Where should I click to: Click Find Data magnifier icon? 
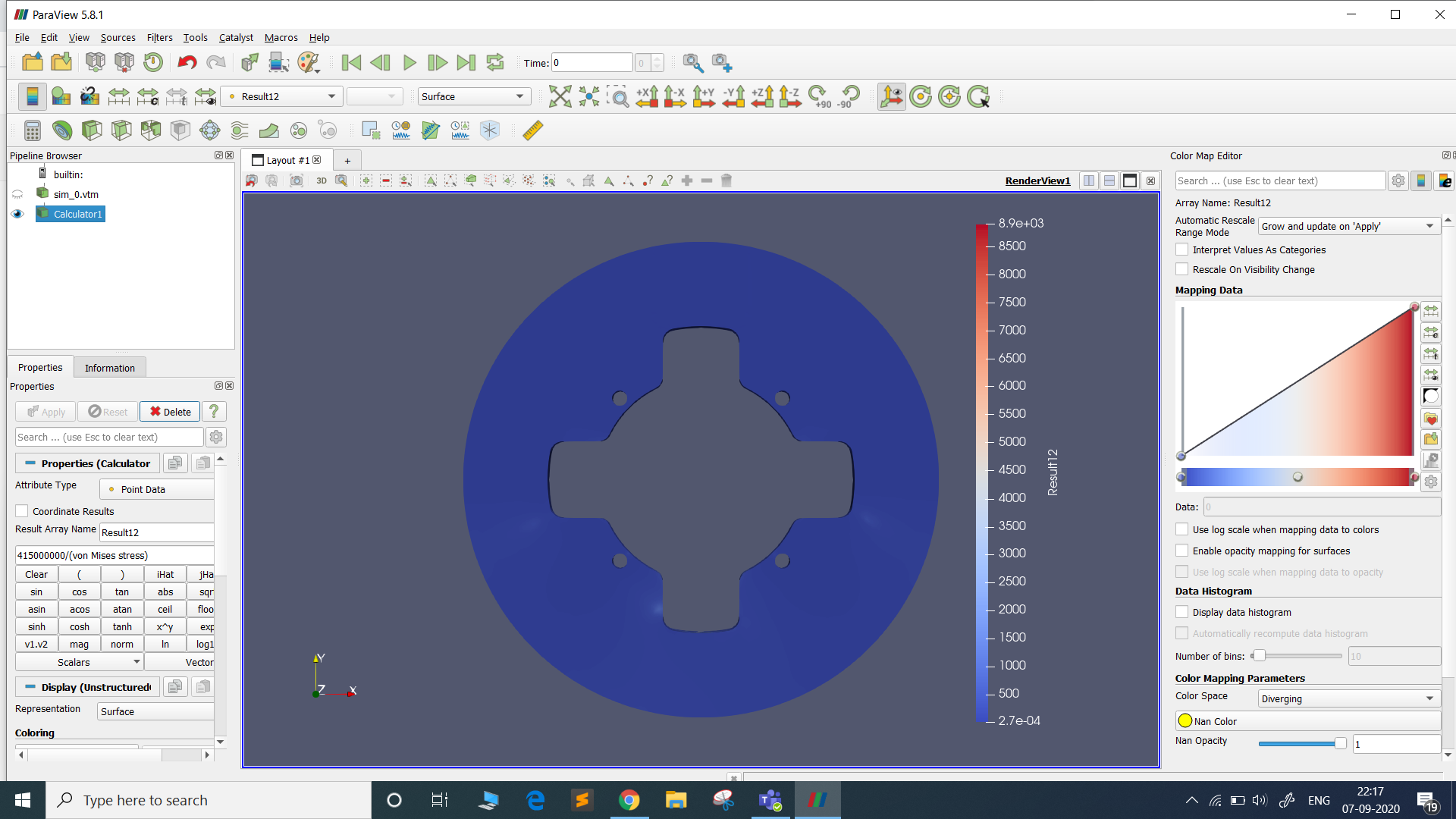click(x=692, y=63)
